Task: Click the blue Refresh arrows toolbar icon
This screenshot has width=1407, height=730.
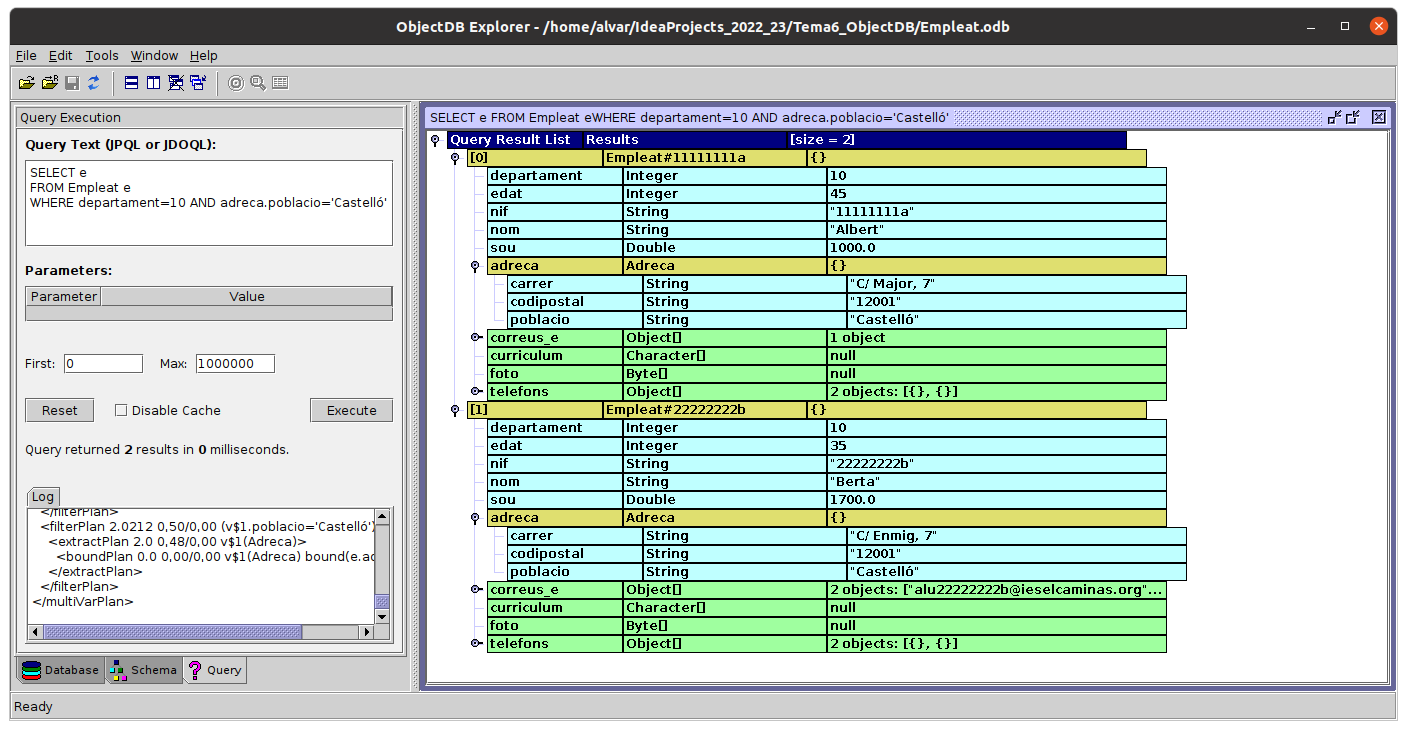Action: (94, 83)
